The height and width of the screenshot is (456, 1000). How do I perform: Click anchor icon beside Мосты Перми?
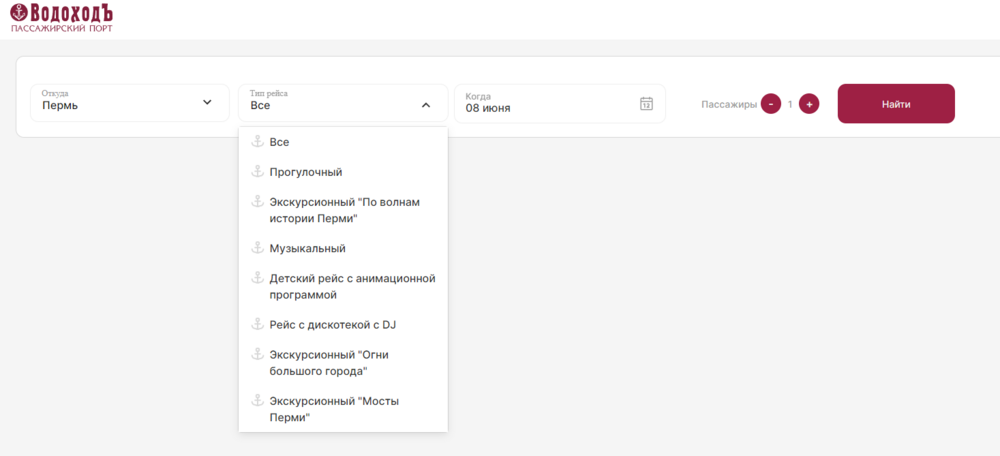[257, 401]
